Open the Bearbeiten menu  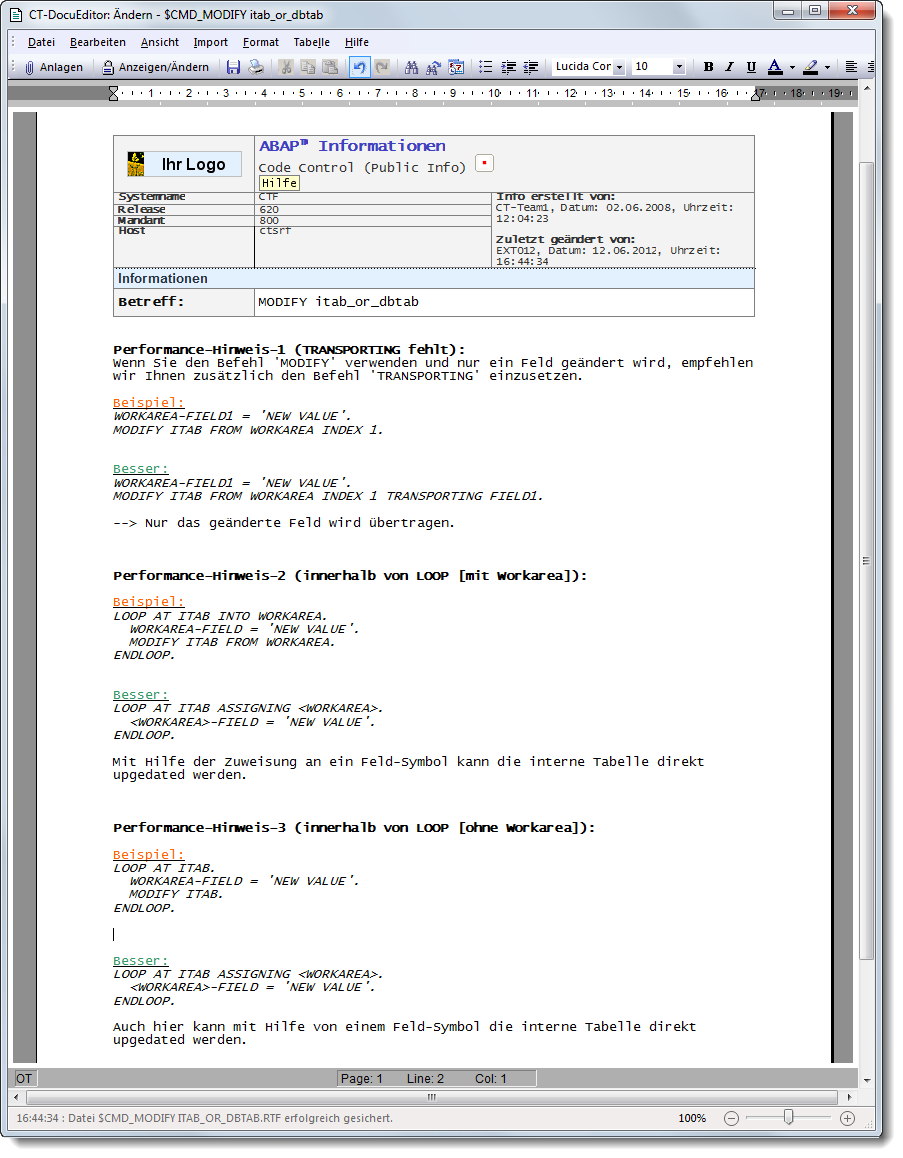coord(98,42)
